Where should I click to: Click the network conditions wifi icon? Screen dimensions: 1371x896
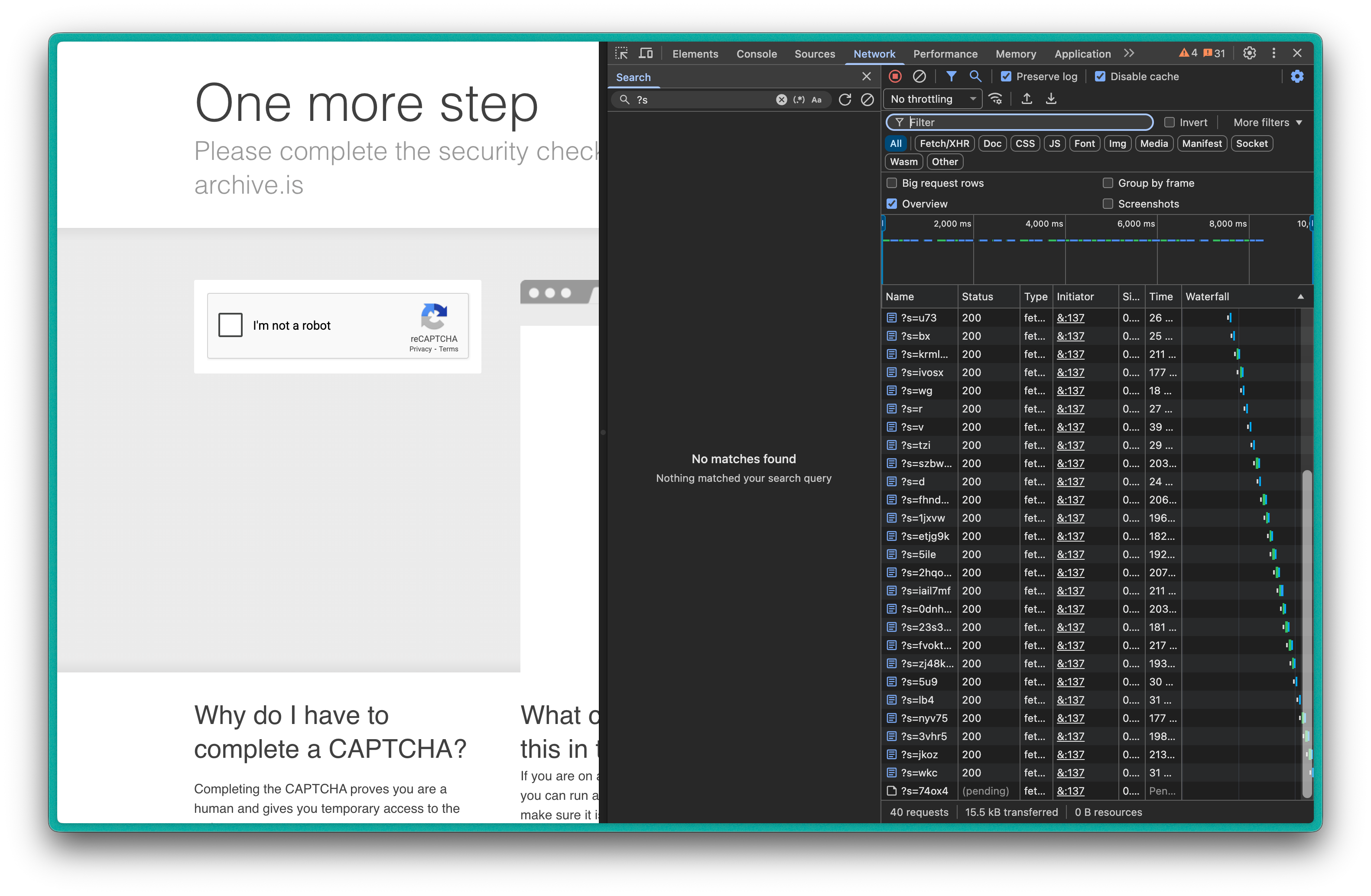995,99
